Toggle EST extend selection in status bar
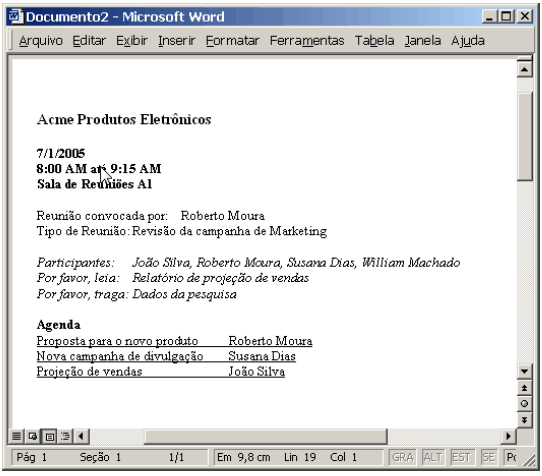This screenshot has width=542, height=476. pos(461,457)
